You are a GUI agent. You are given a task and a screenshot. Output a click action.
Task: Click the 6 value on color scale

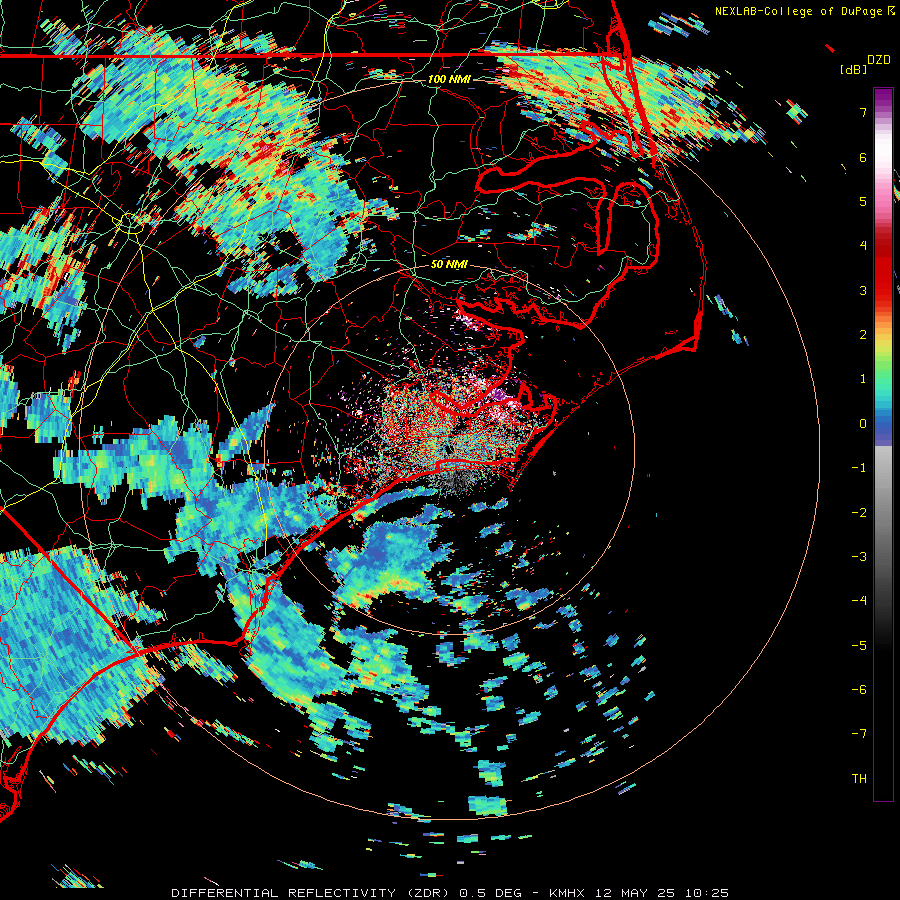(863, 157)
